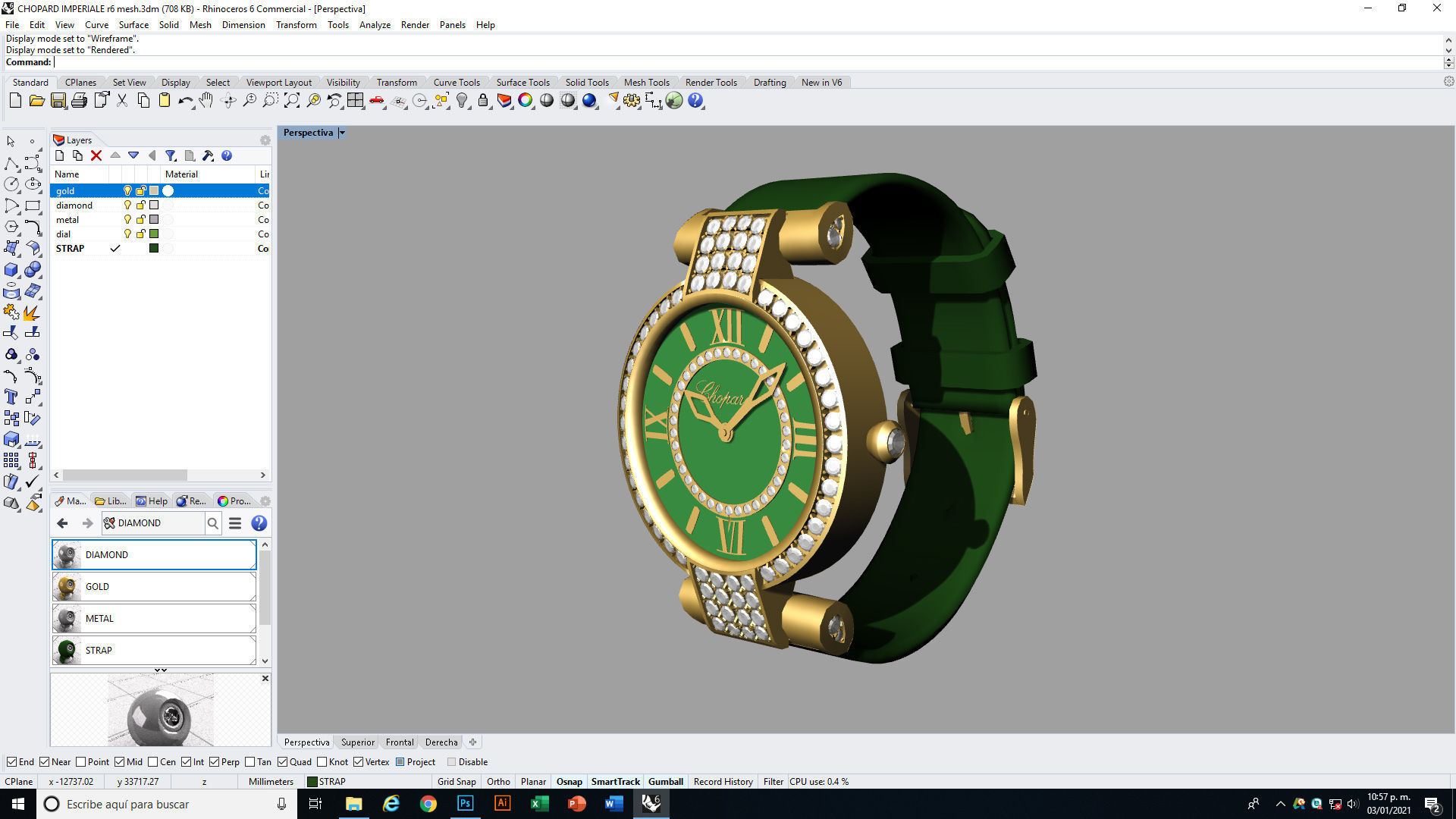Enable the Point osnap checkbox
Screen dimensions: 1456x819
tap(80, 762)
